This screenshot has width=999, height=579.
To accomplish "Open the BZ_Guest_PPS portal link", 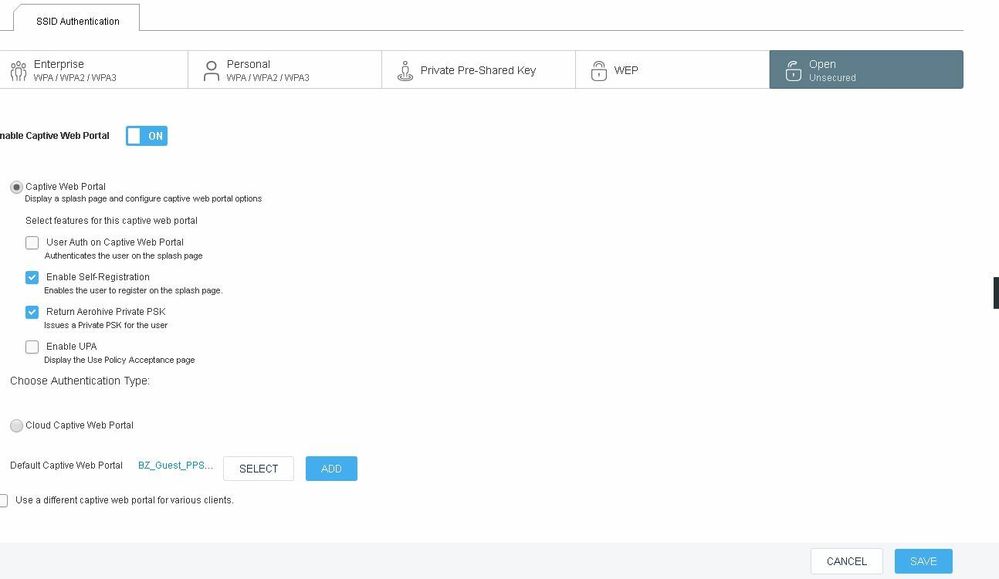I will 175,466.
